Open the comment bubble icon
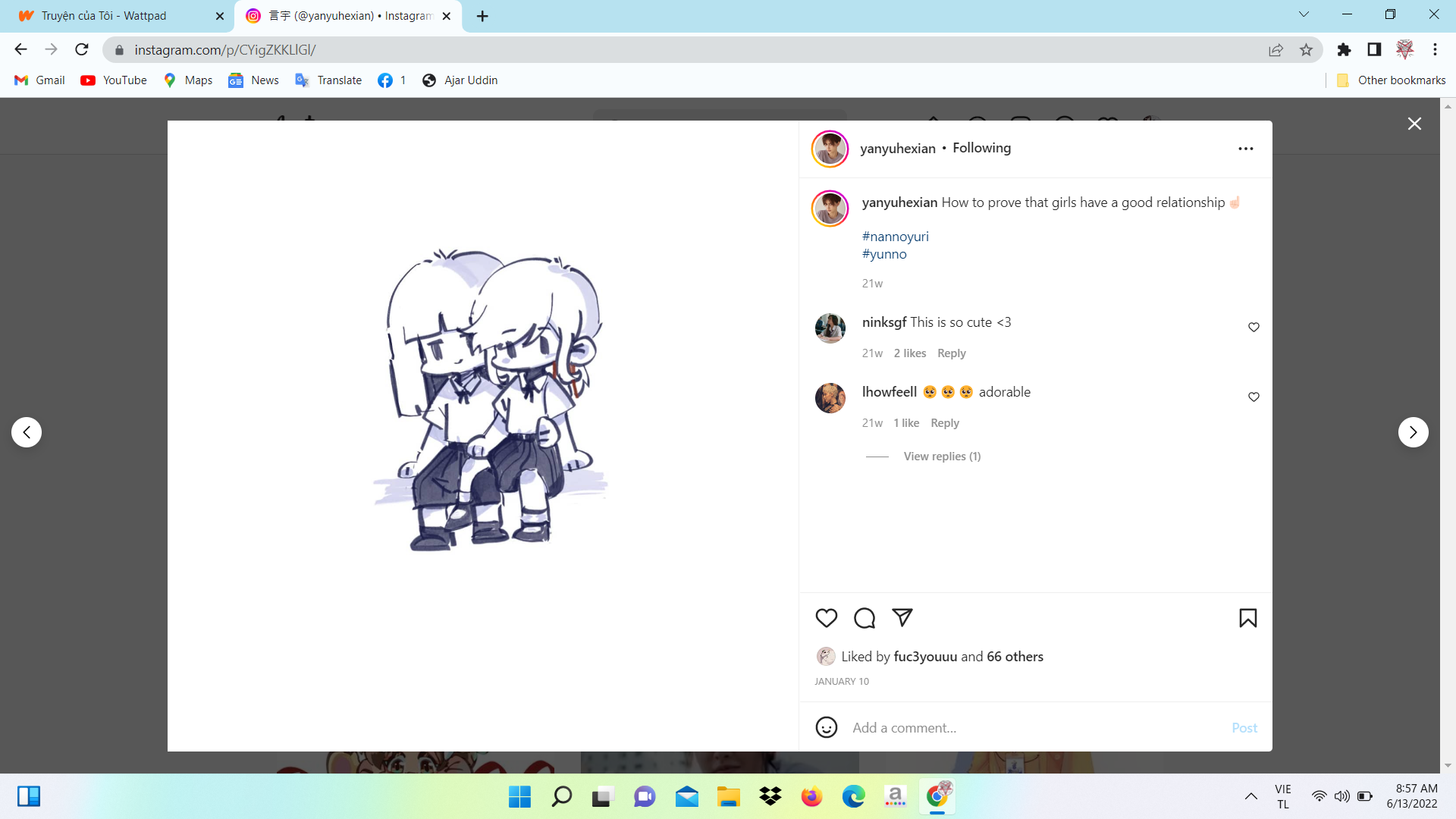This screenshot has height=819, width=1456. click(864, 618)
